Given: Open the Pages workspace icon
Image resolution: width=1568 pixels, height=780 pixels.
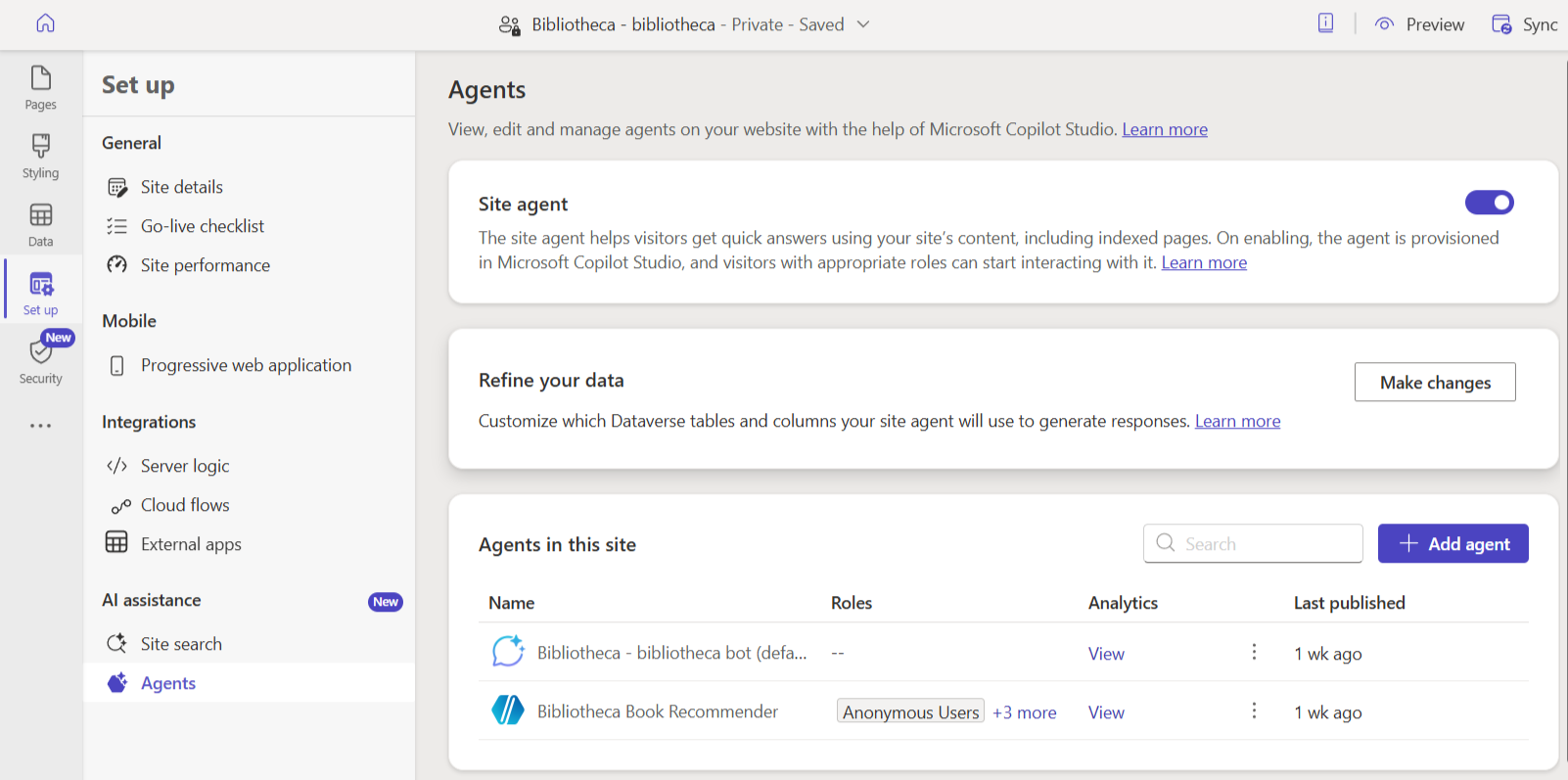Looking at the screenshot, I should (x=40, y=78).
